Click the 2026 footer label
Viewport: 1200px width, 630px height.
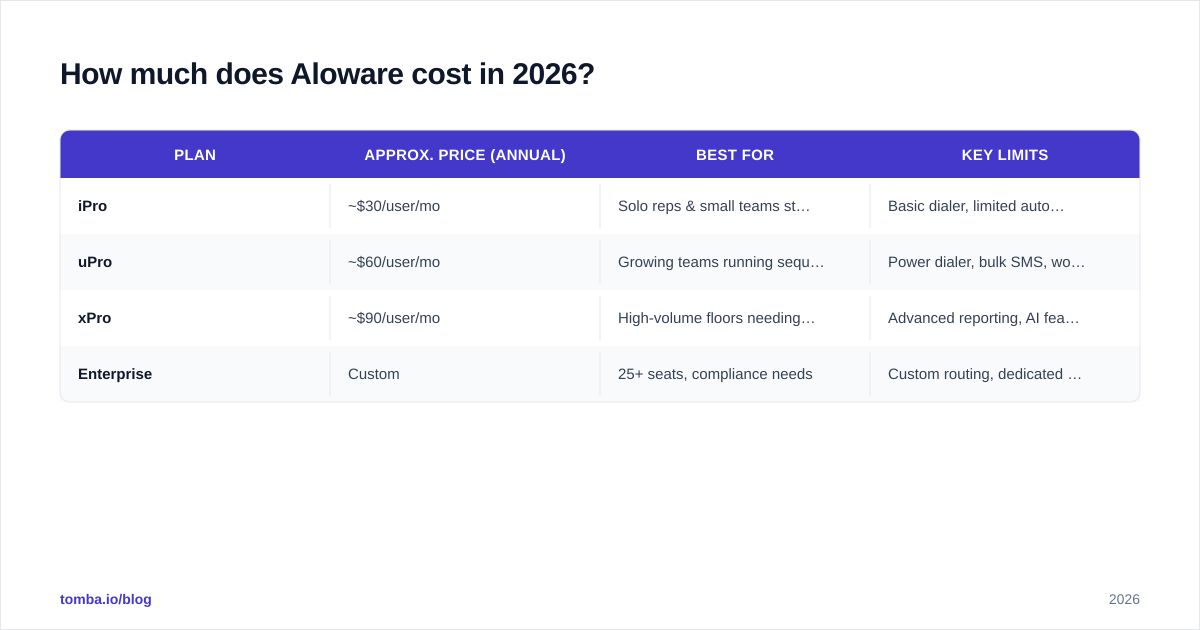pos(1124,599)
